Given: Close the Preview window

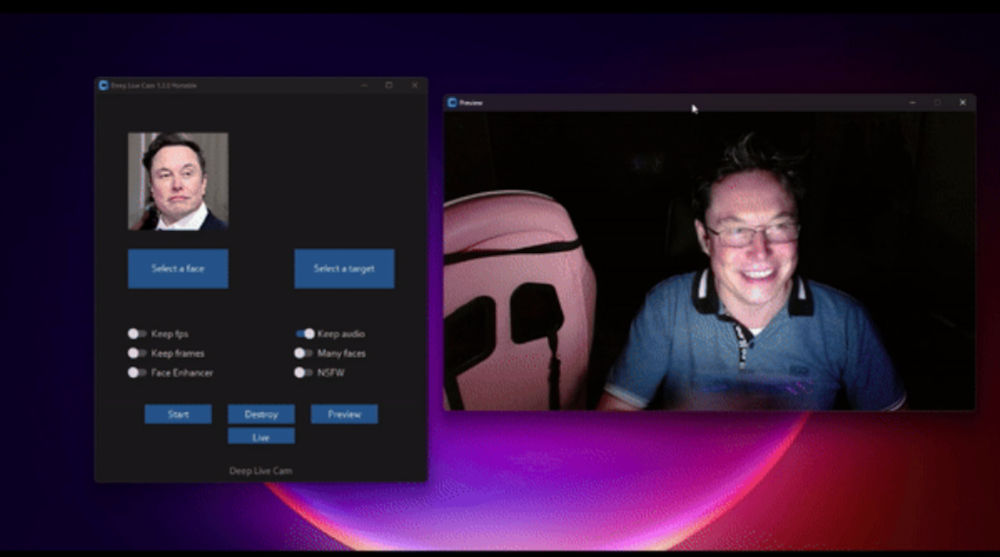Looking at the screenshot, I should pos(963,103).
